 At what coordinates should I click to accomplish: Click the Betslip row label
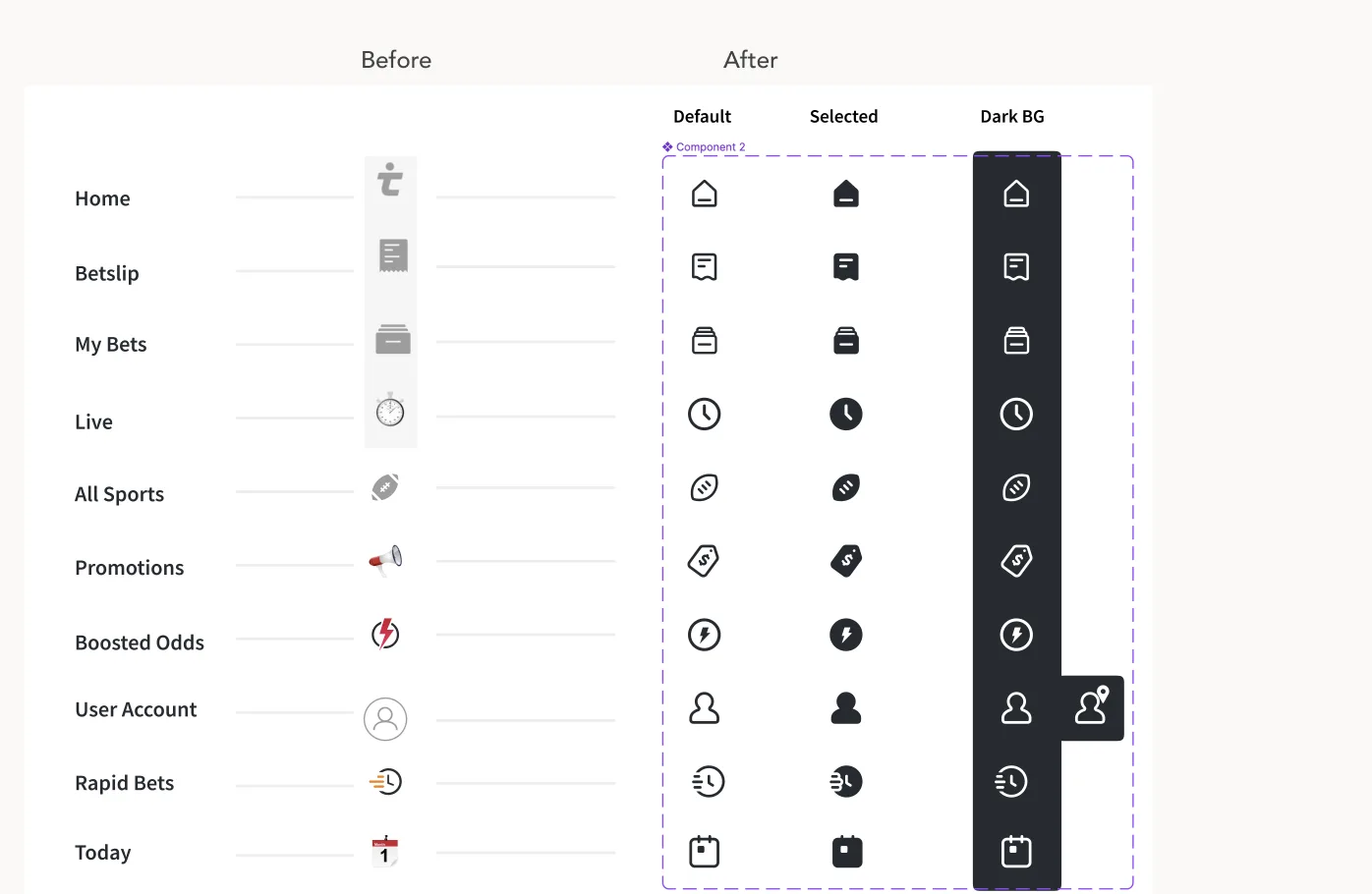107,273
